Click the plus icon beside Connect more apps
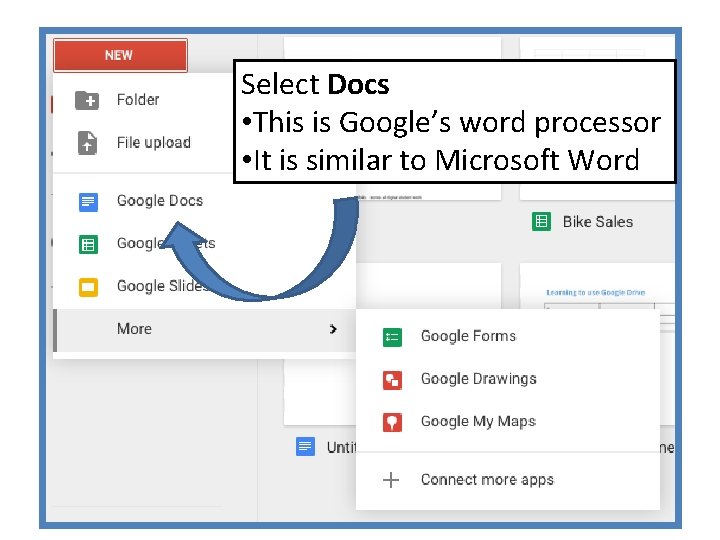This screenshot has height=540, width=720. (x=391, y=480)
